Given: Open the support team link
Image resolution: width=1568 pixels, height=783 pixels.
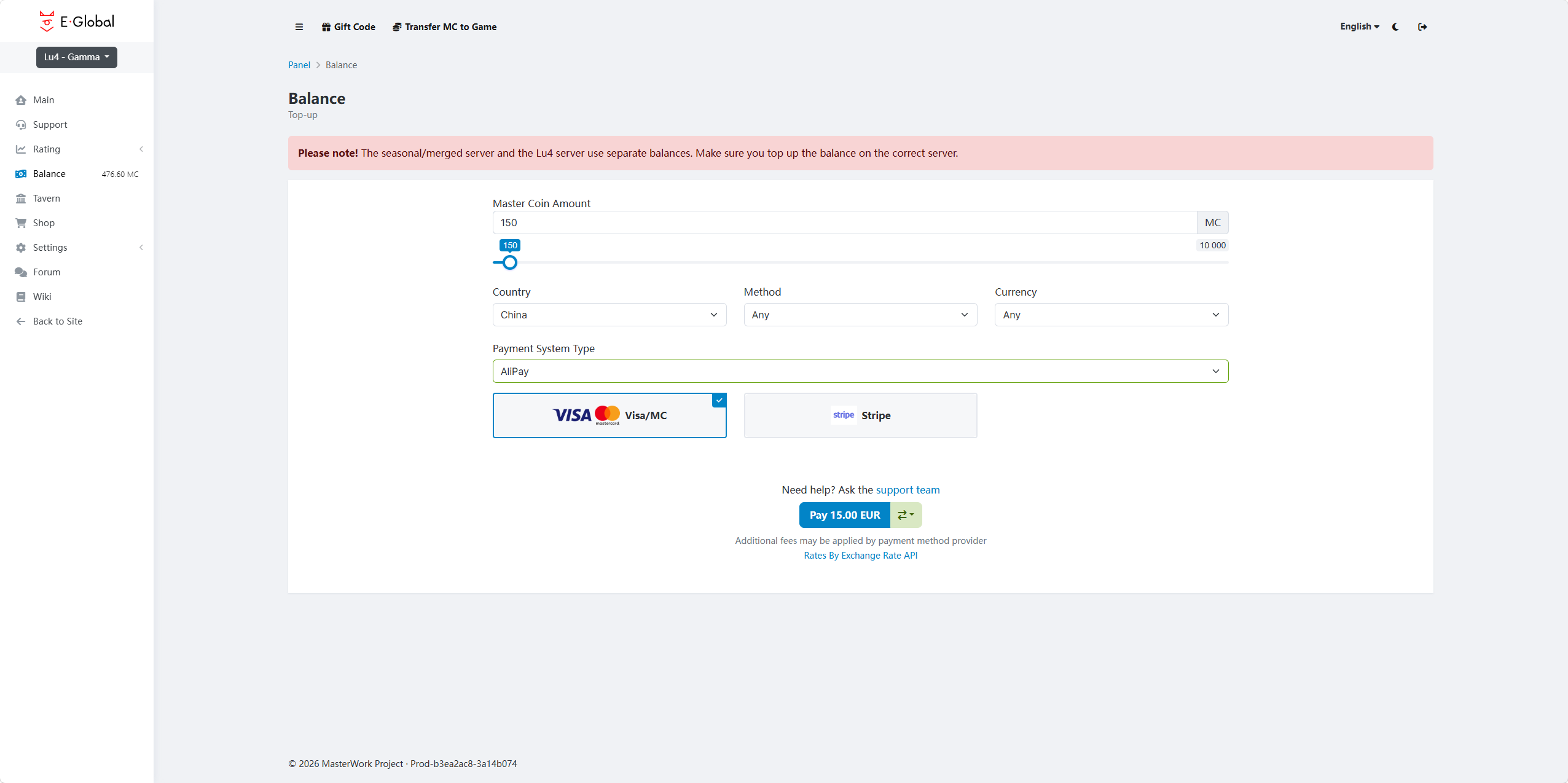Looking at the screenshot, I should click(x=907, y=490).
